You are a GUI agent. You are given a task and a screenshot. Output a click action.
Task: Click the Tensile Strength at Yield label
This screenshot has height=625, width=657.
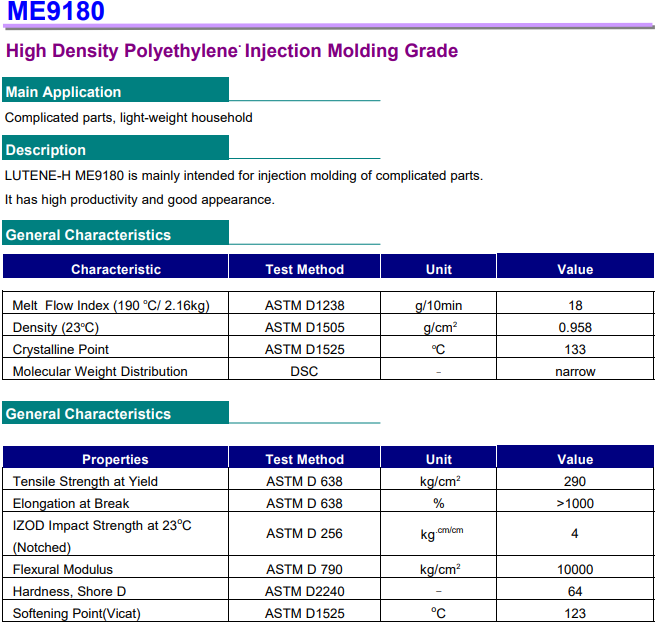point(85,481)
